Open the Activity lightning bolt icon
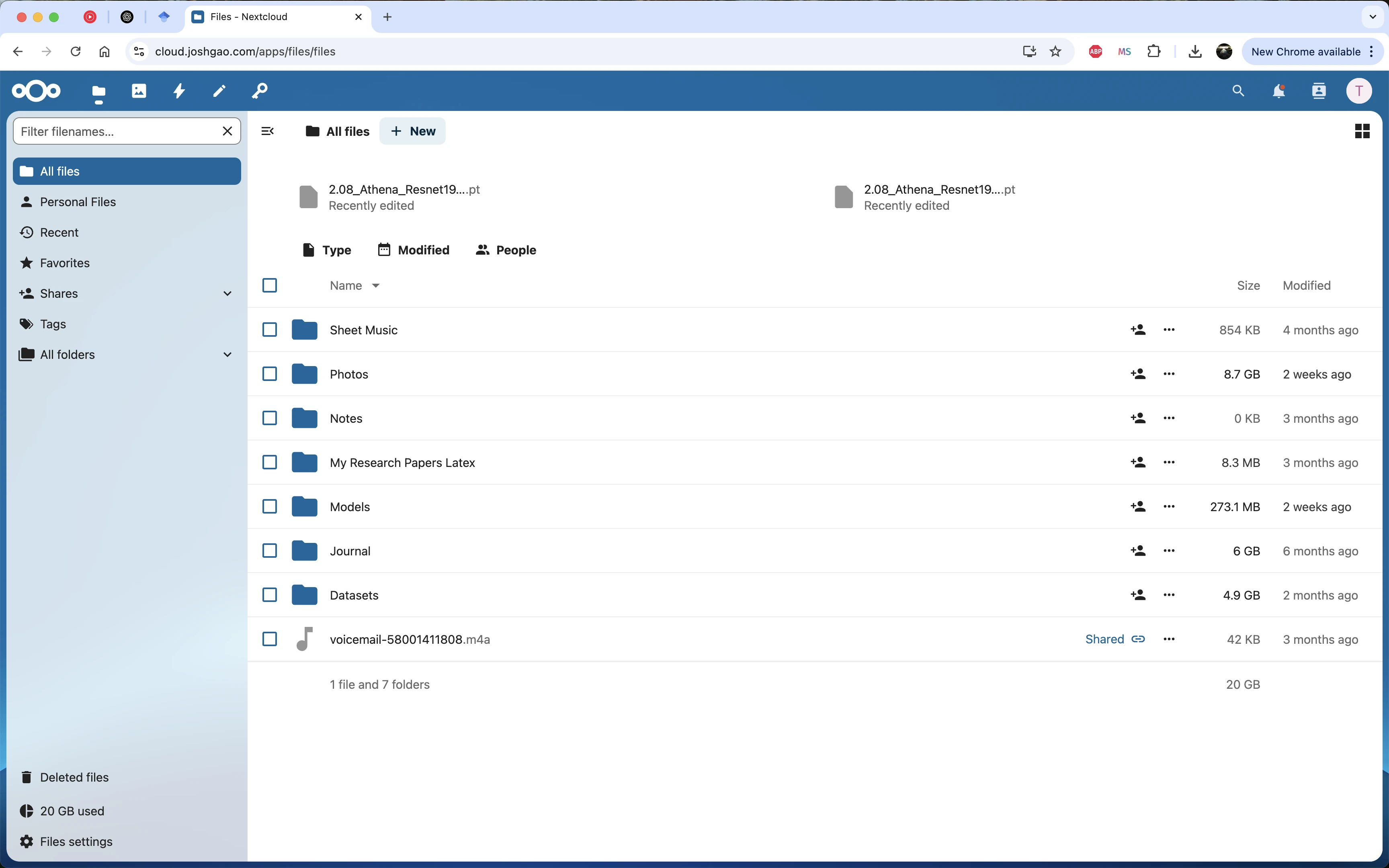The image size is (1389, 868). coord(179,91)
